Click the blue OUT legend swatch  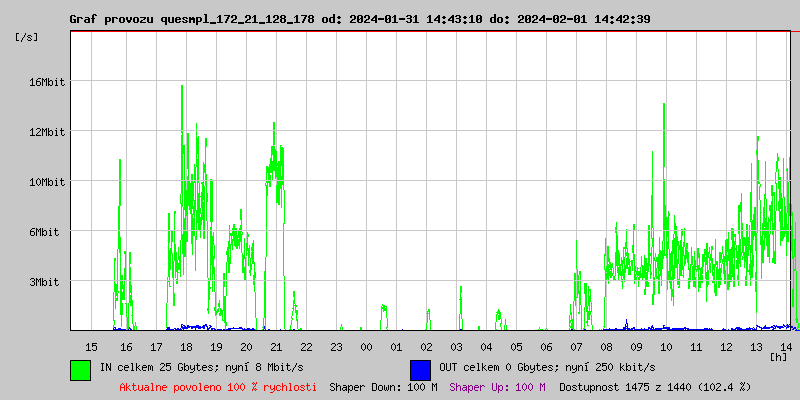[420, 369]
